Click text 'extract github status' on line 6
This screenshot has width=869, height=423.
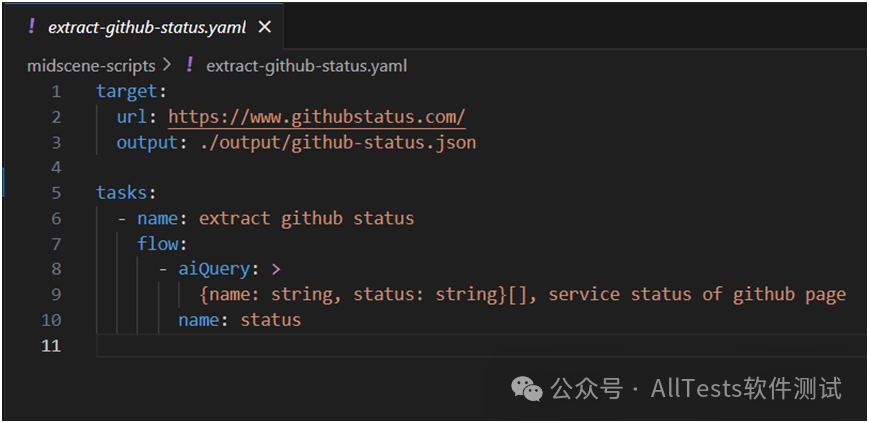(x=306, y=218)
